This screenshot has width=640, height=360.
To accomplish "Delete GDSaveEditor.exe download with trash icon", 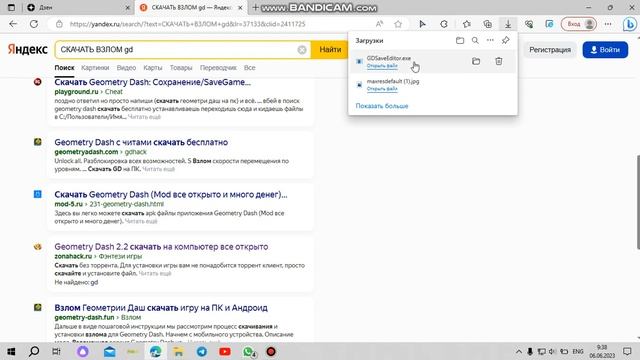I will [x=499, y=61].
